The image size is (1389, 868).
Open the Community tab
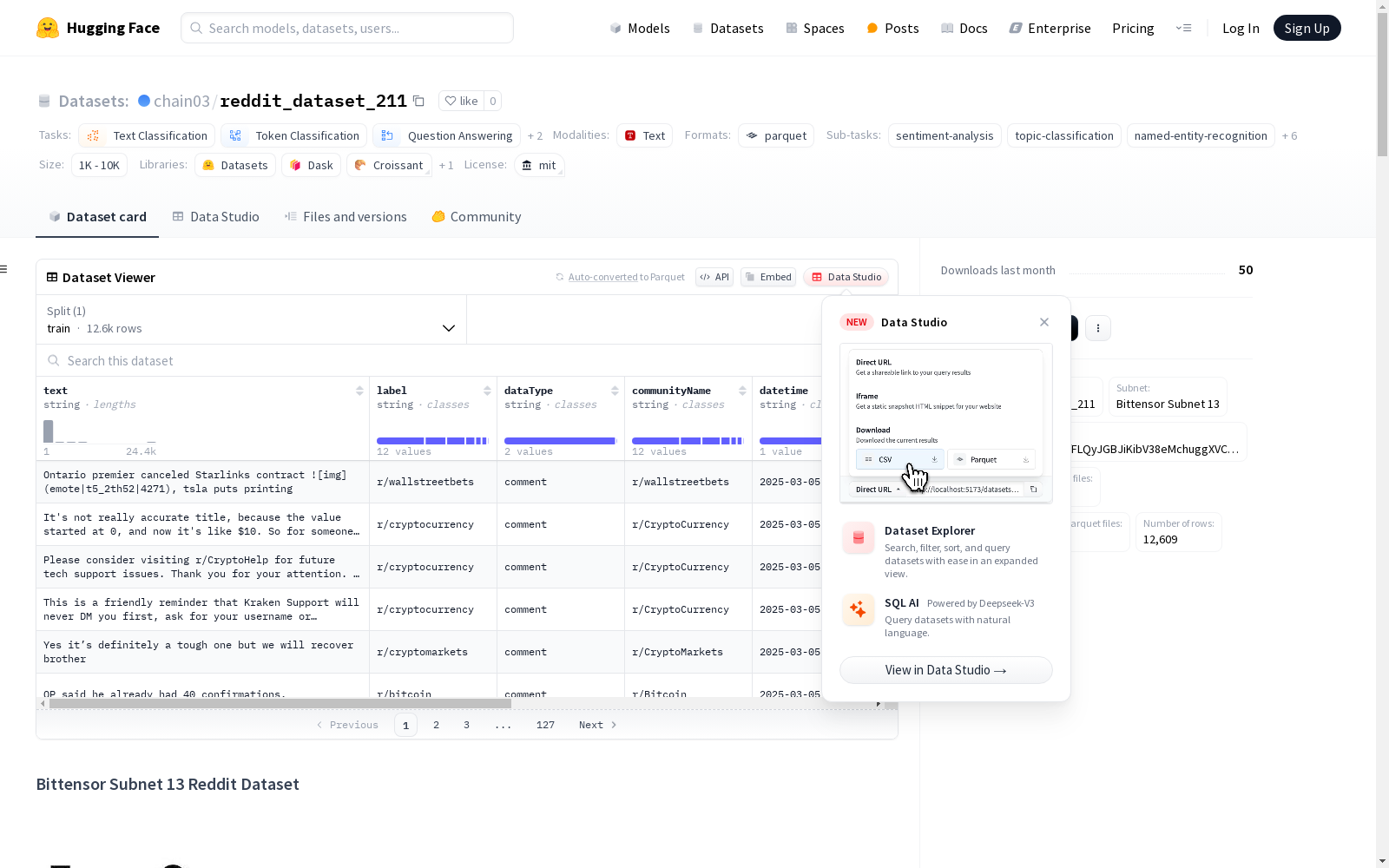point(477,217)
